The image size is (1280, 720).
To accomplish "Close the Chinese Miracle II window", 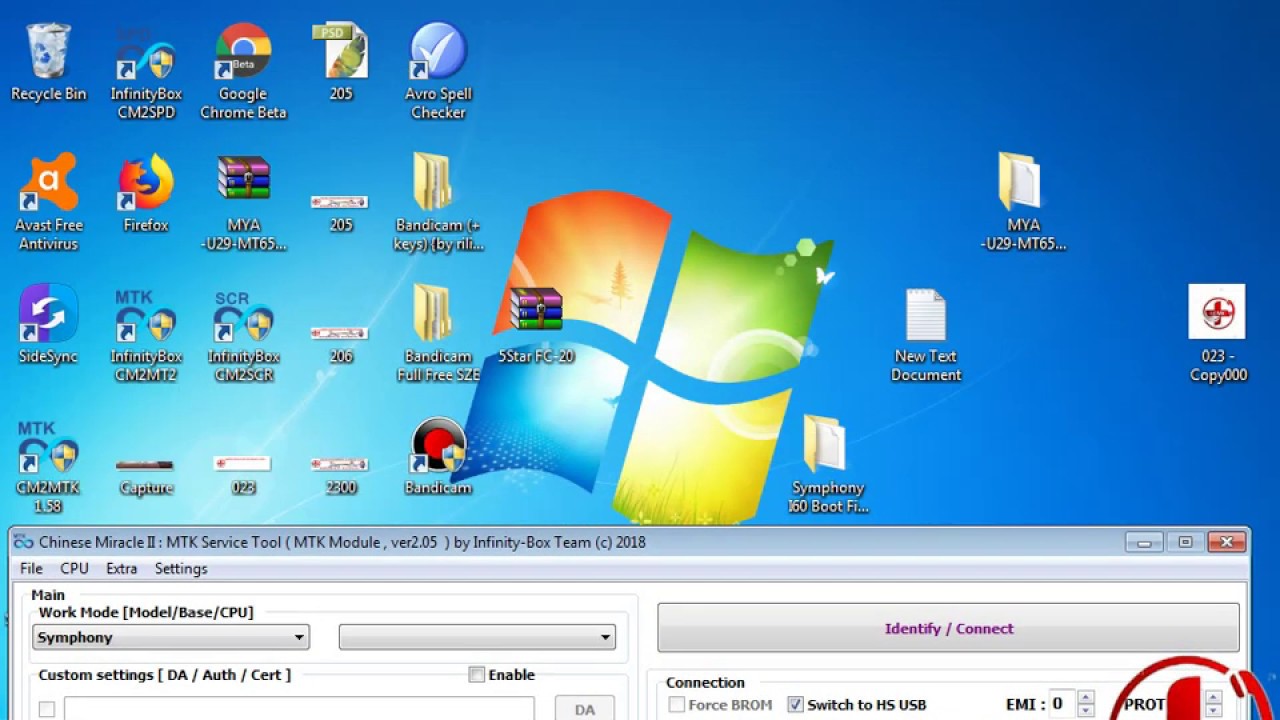I will 1226,542.
